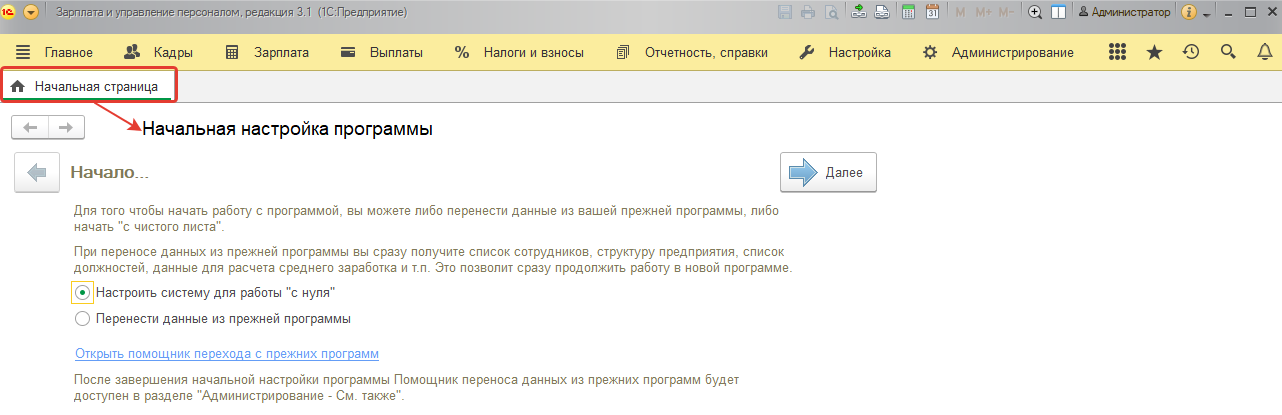Open the Calculator icon in the title bar
The image size is (1282, 415).
[908, 12]
